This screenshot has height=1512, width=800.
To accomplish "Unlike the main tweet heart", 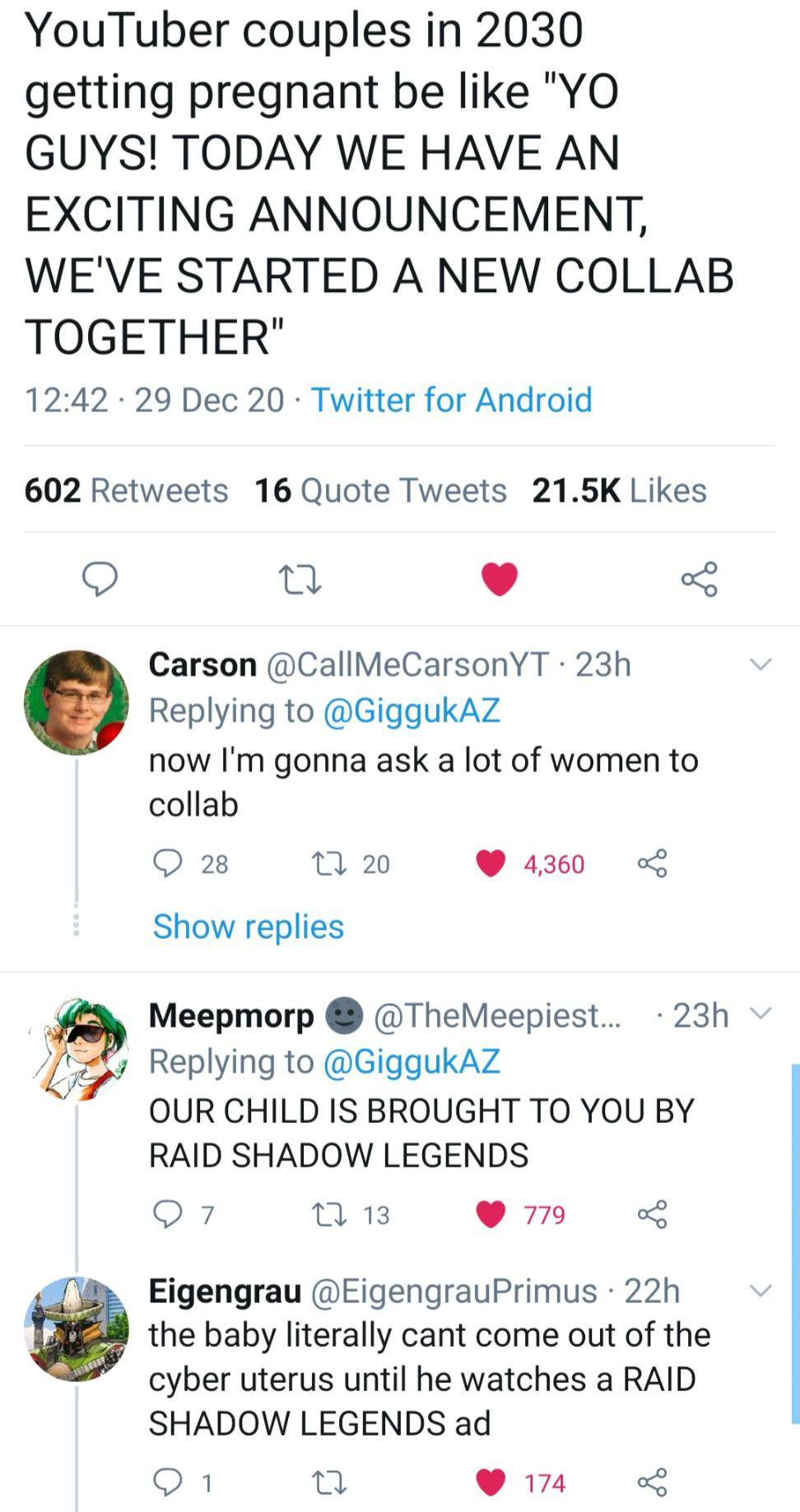I will pos(499,578).
